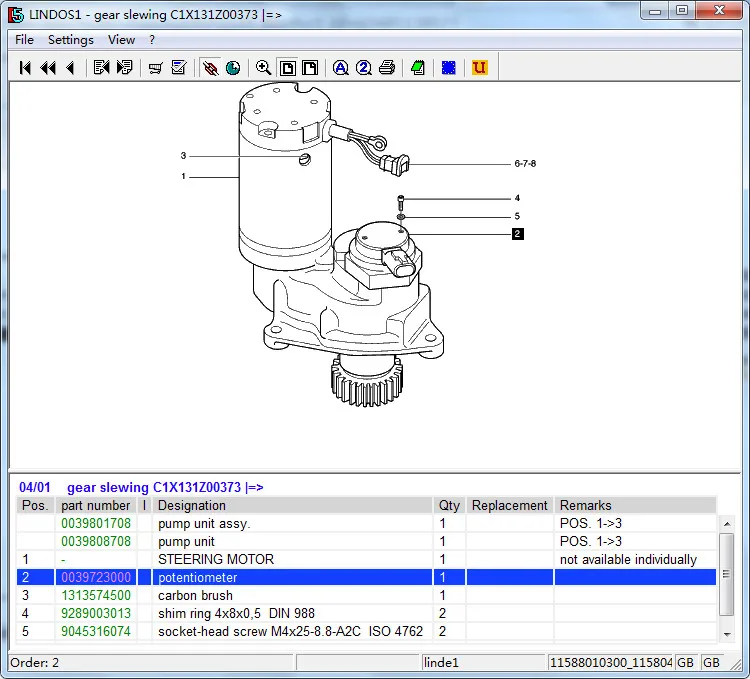Open the '?' help menu
The width and height of the screenshot is (750, 679).
[152, 40]
